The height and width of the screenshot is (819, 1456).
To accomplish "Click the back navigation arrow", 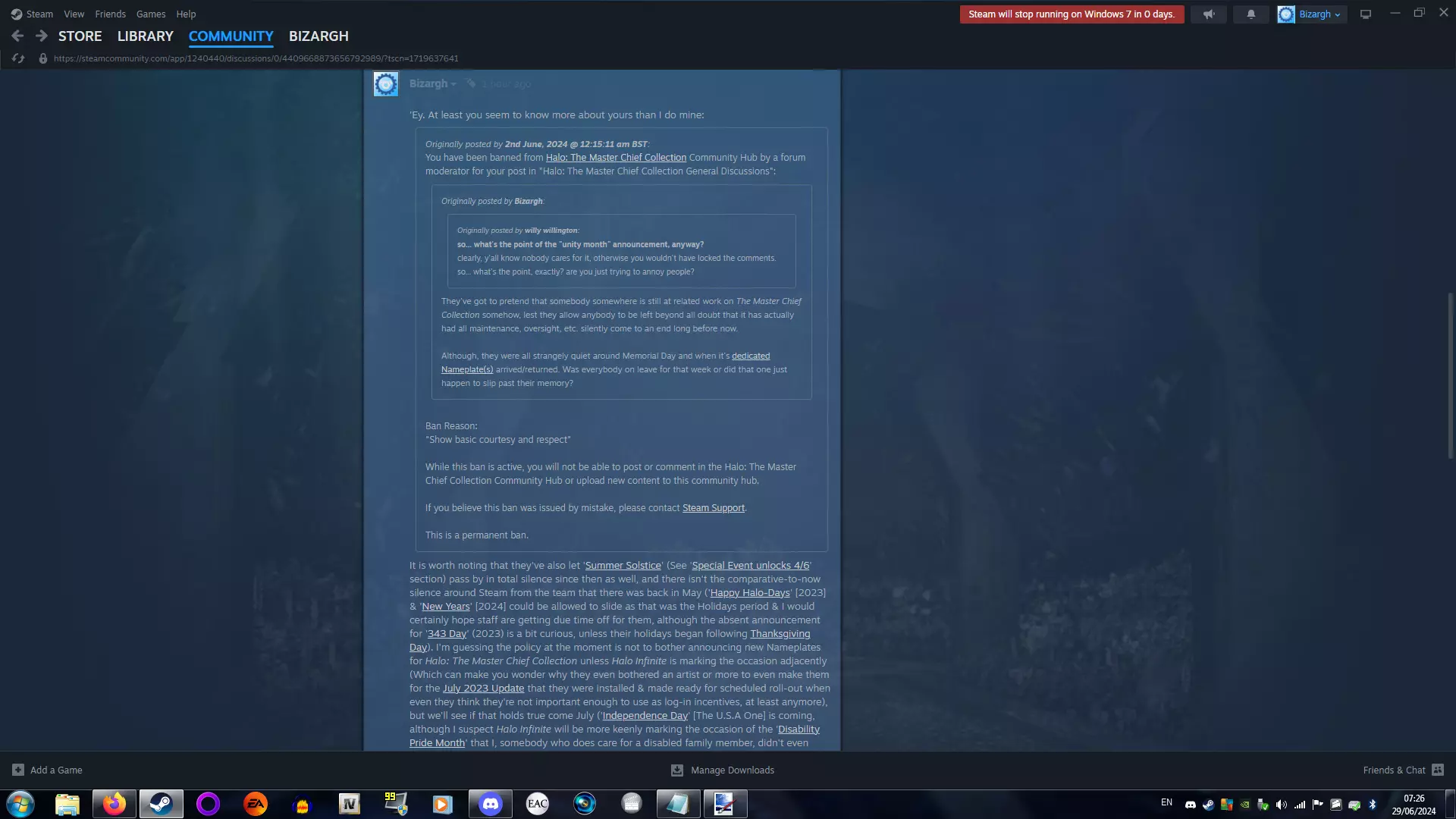I will pos(17,36).
